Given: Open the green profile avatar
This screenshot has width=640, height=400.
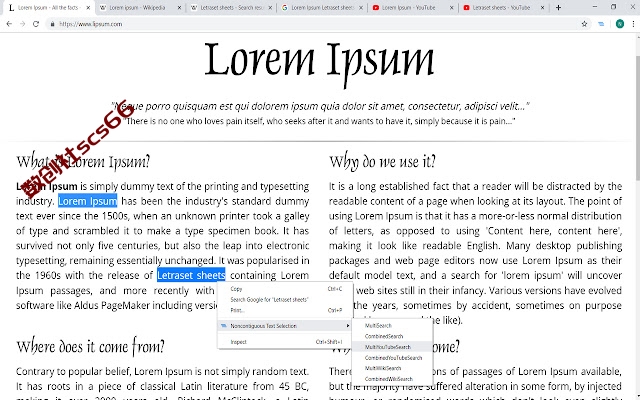Looking at the screenshot, I should point(620,24).
